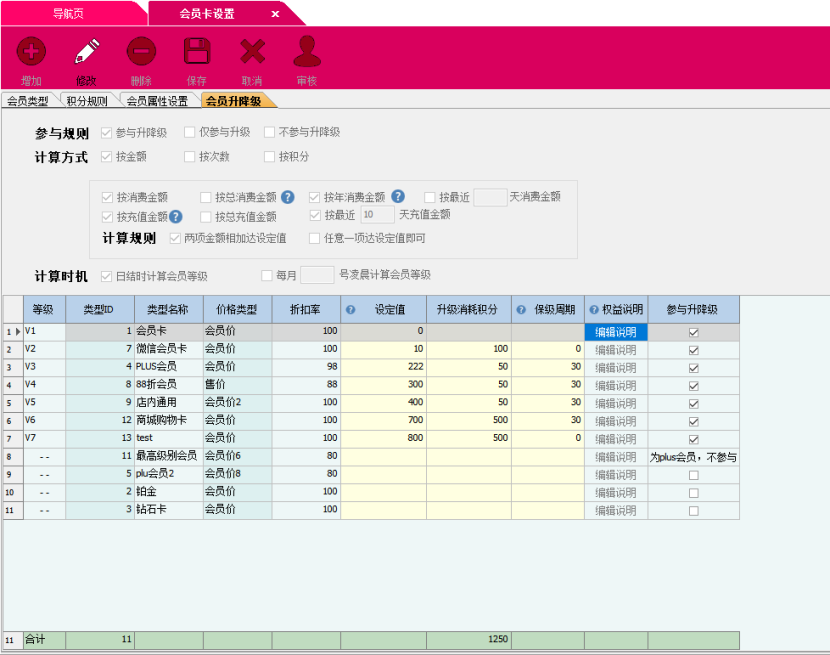The width and height of the screenshot is (830, 655).
Task: Select the 会员卡设置 tab
Action: [x=207, y=14]
